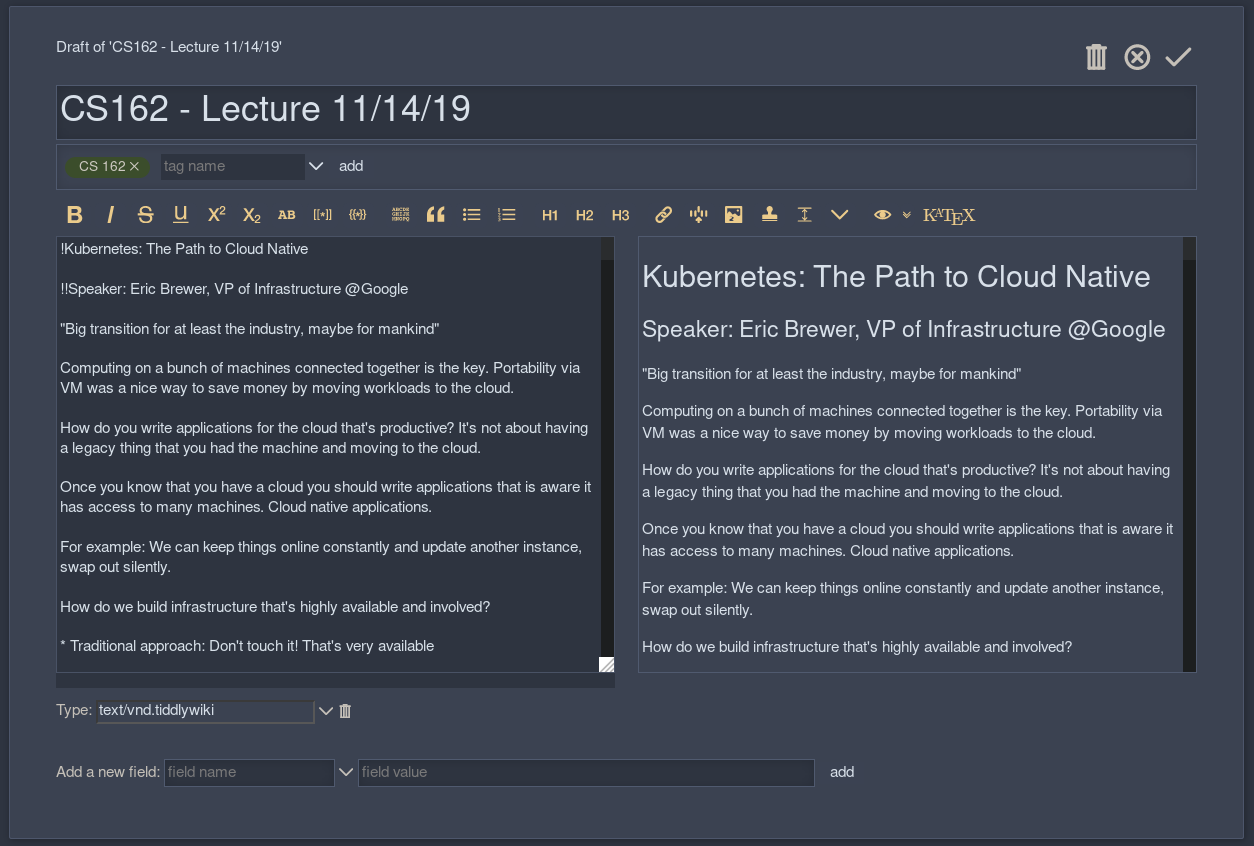Insert wikilink double brackets
1254x846 pixels.
pyautogui.click(x=322, y=214)
